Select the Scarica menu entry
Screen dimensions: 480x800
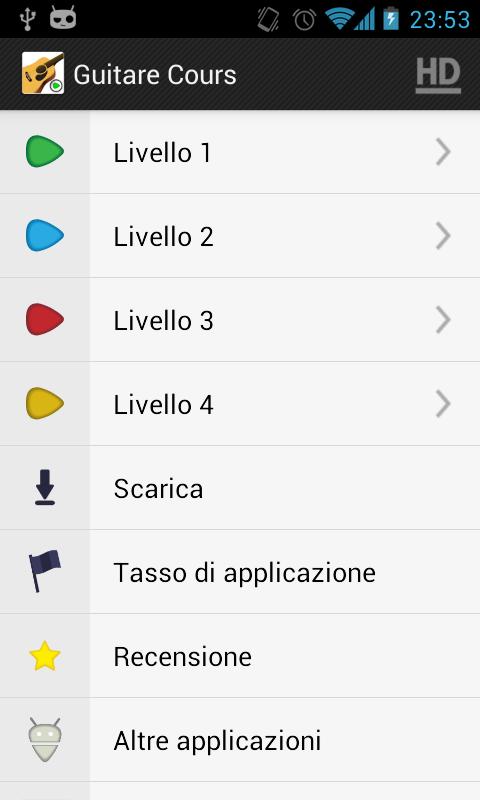pos(240,488)
